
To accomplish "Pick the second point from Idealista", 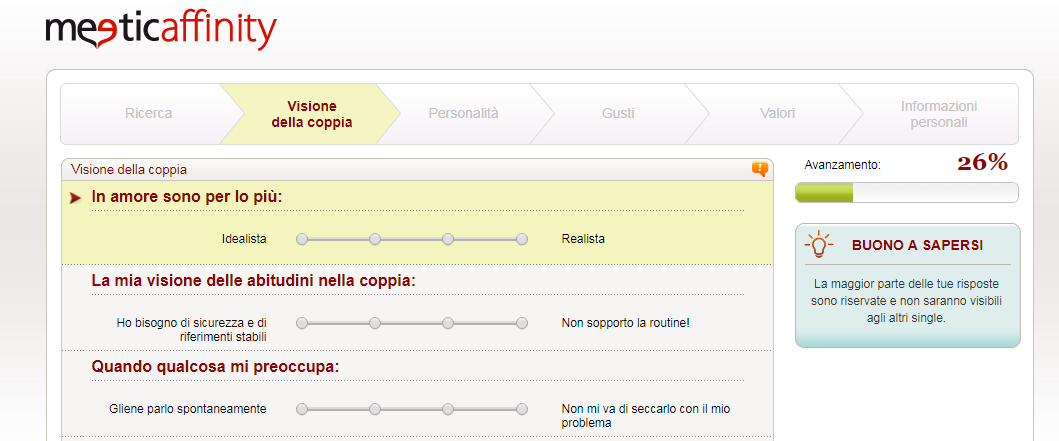I will (x=375, y=239).
